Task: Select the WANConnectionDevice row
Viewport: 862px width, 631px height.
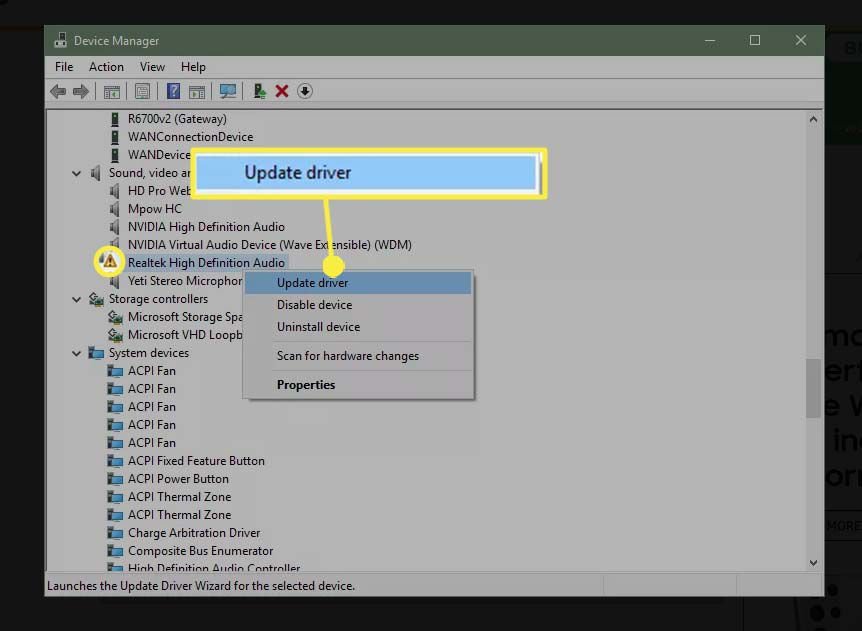Action: click(x=190, y=137)
